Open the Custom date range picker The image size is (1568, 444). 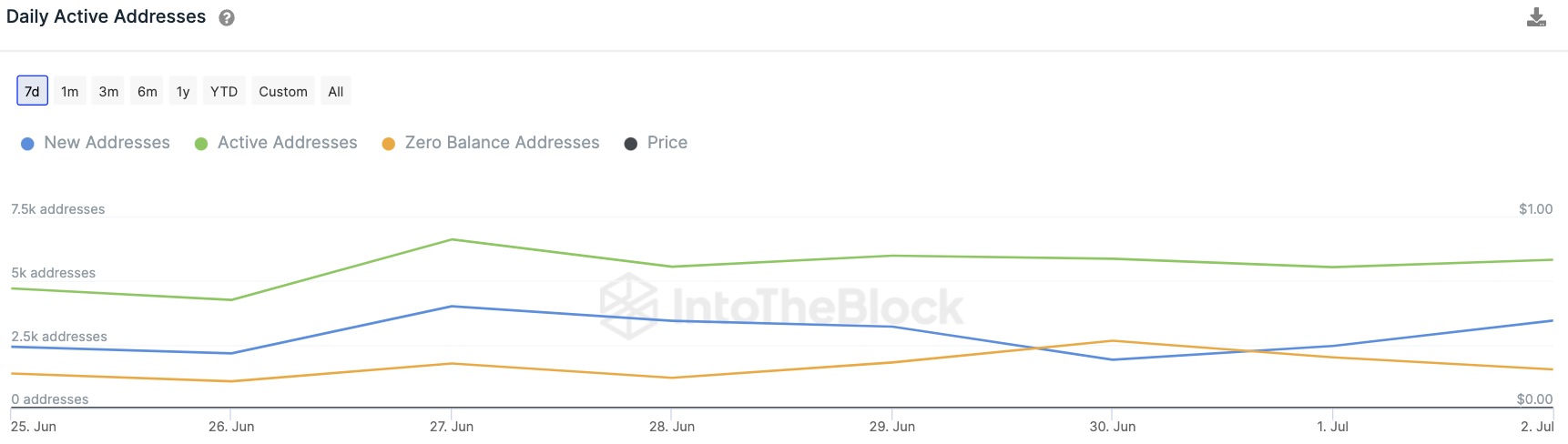(x=283, y=91)
